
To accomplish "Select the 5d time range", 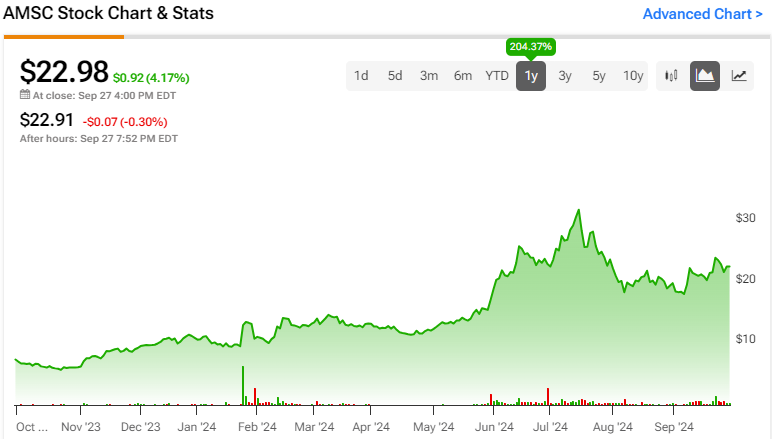I will [395, 76].
